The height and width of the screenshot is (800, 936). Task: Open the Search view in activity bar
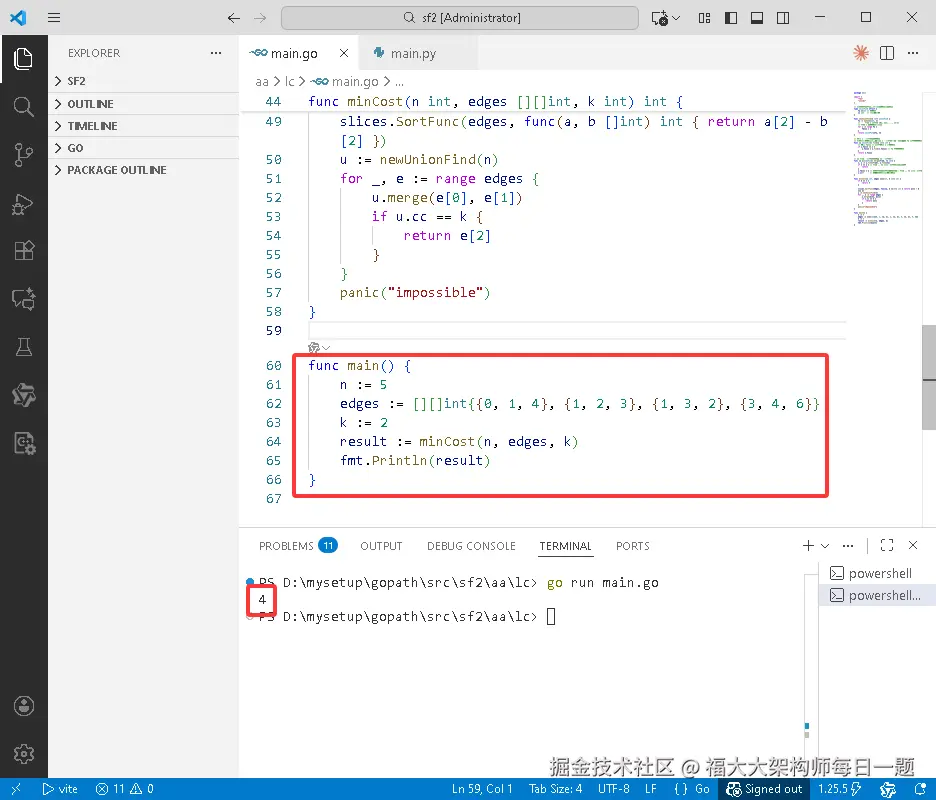click(23, 107)
